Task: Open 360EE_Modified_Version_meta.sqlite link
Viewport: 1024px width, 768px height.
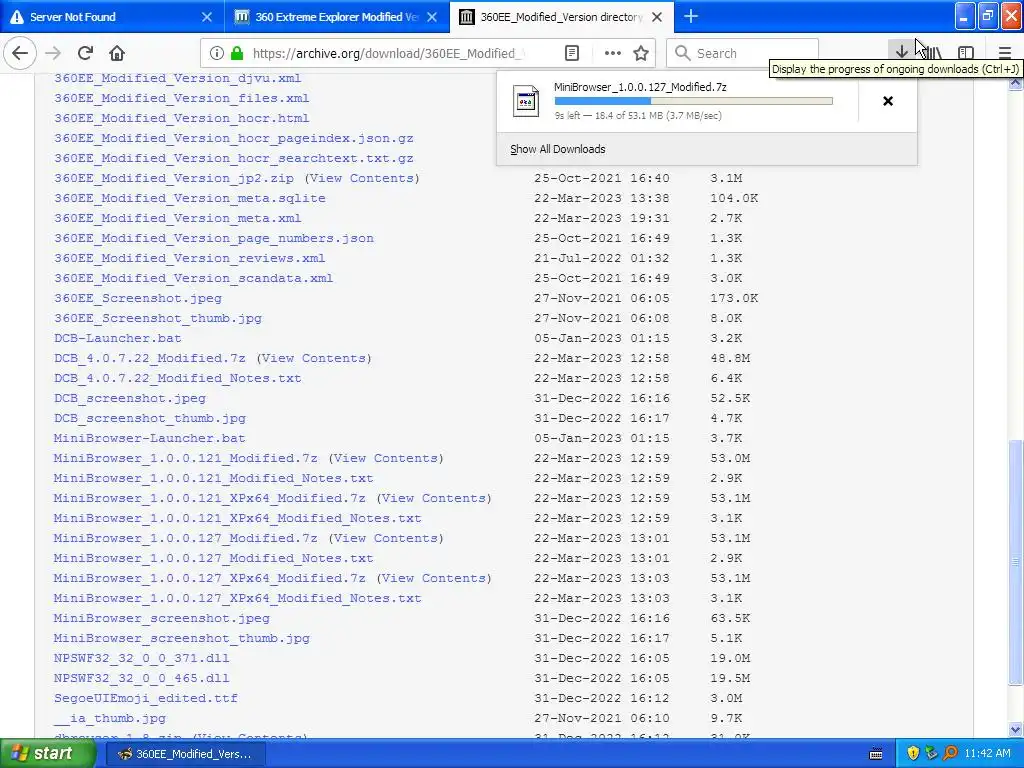Action: pos(189,198)
